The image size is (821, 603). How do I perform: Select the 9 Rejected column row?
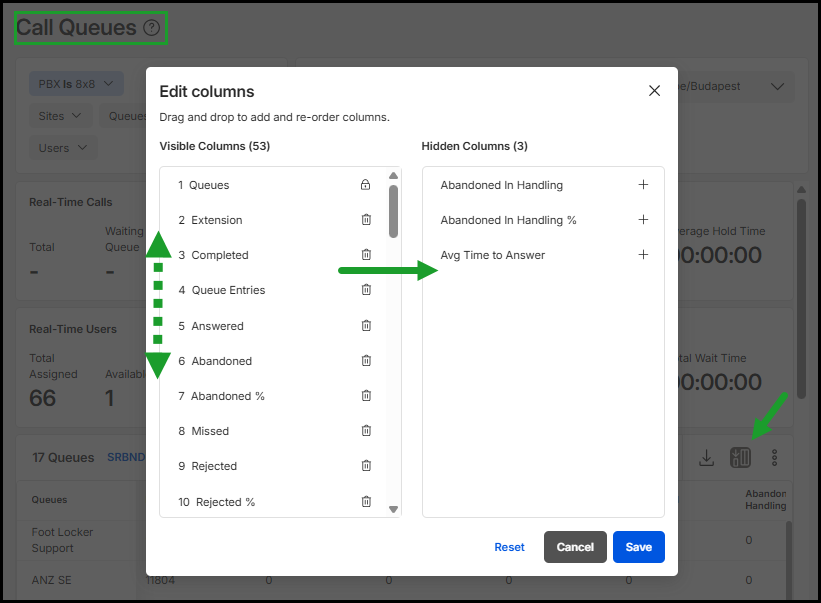[x=274, y=466]
